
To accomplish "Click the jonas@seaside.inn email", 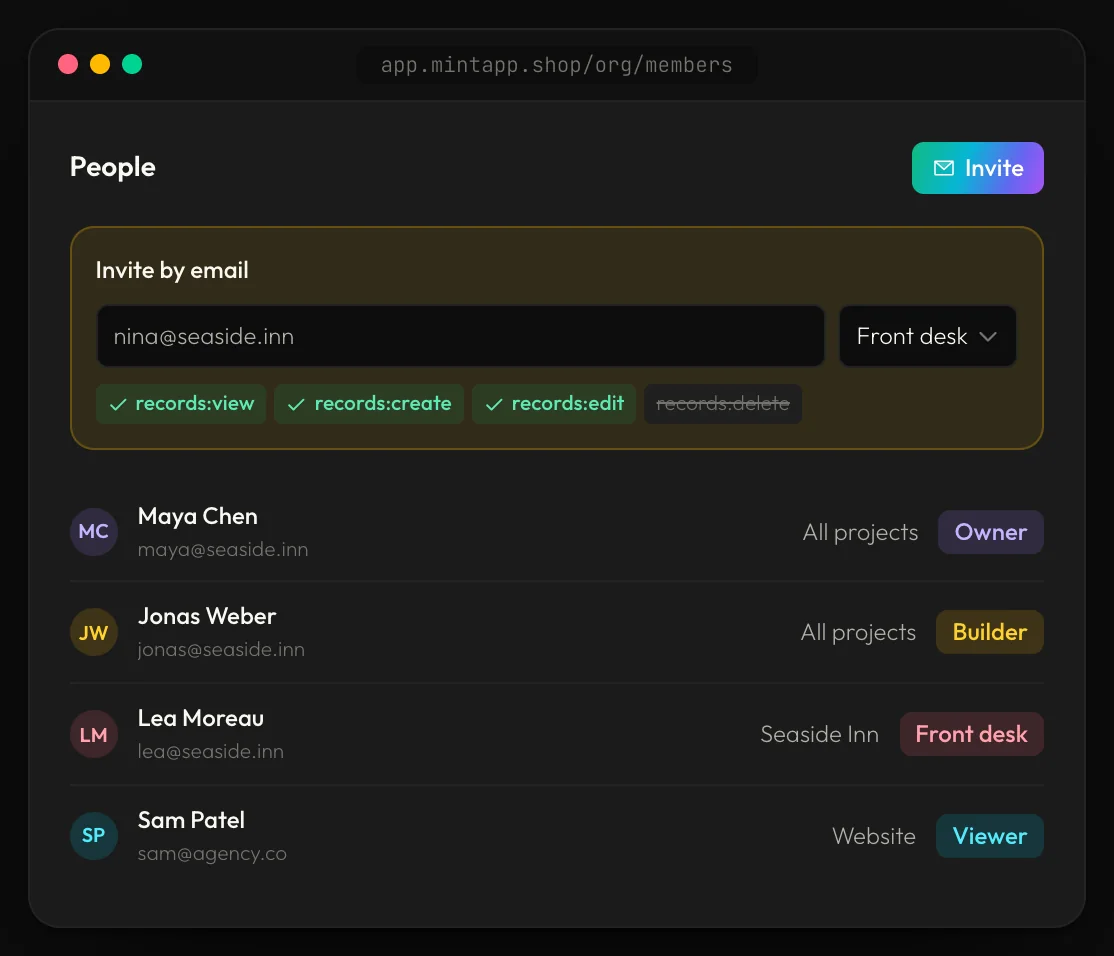I will pos(221,650).
